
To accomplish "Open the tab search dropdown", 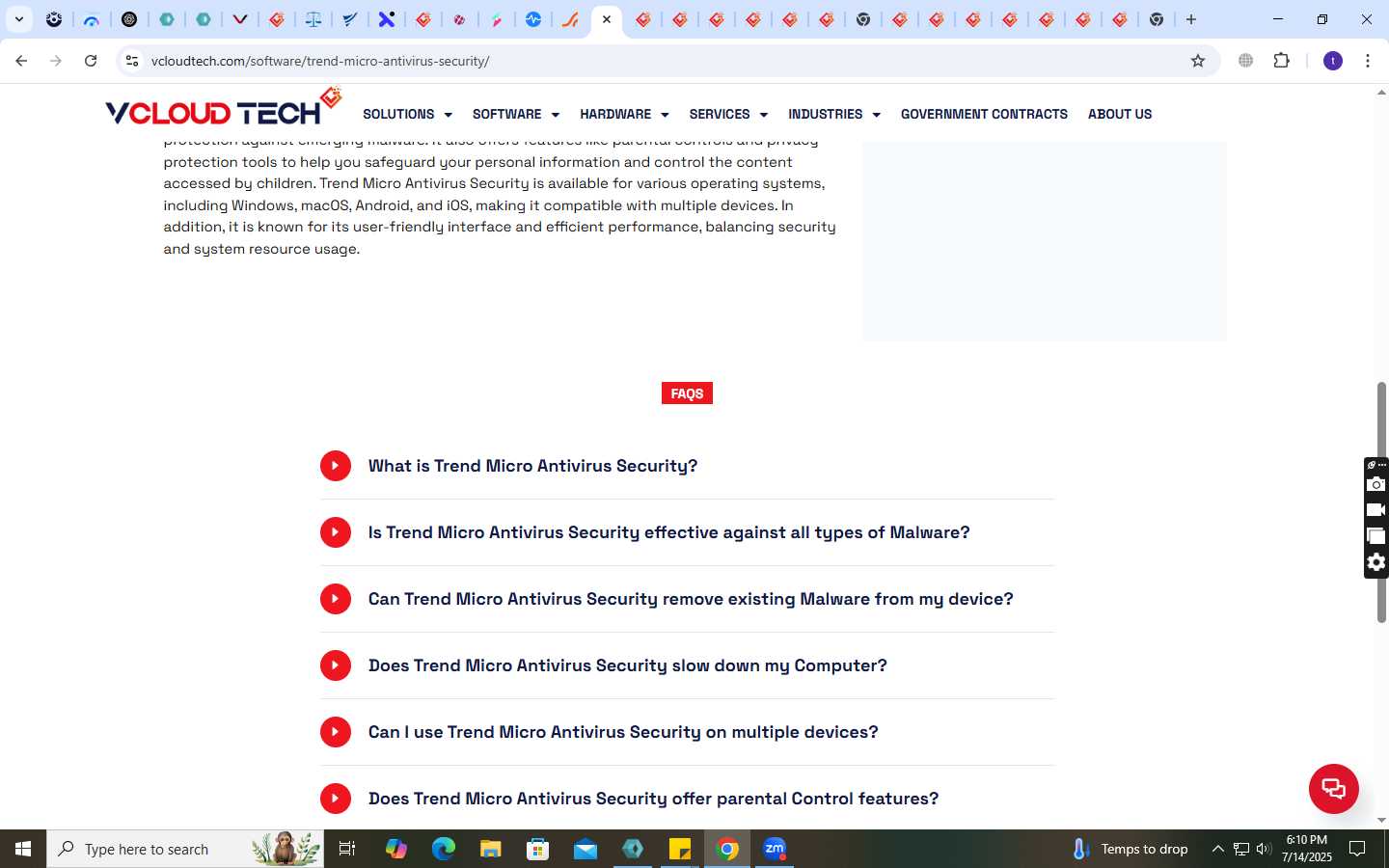I will click(18, 19).
